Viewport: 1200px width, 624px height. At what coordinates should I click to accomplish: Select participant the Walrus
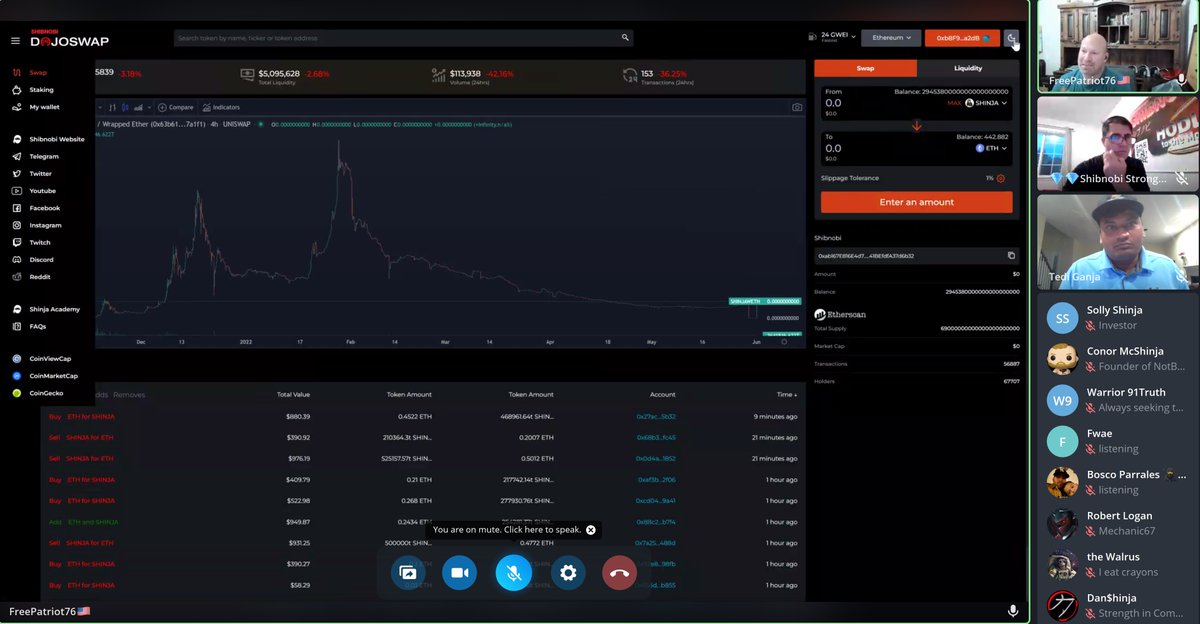[x=1118, y=564]
